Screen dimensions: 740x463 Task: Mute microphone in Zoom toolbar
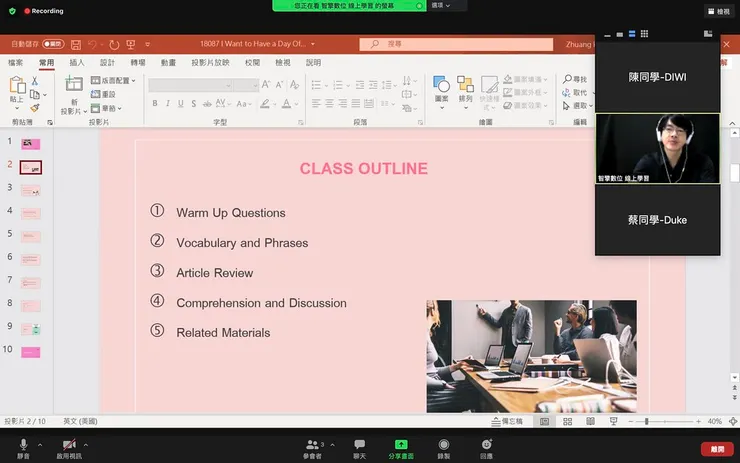point(23,448)
